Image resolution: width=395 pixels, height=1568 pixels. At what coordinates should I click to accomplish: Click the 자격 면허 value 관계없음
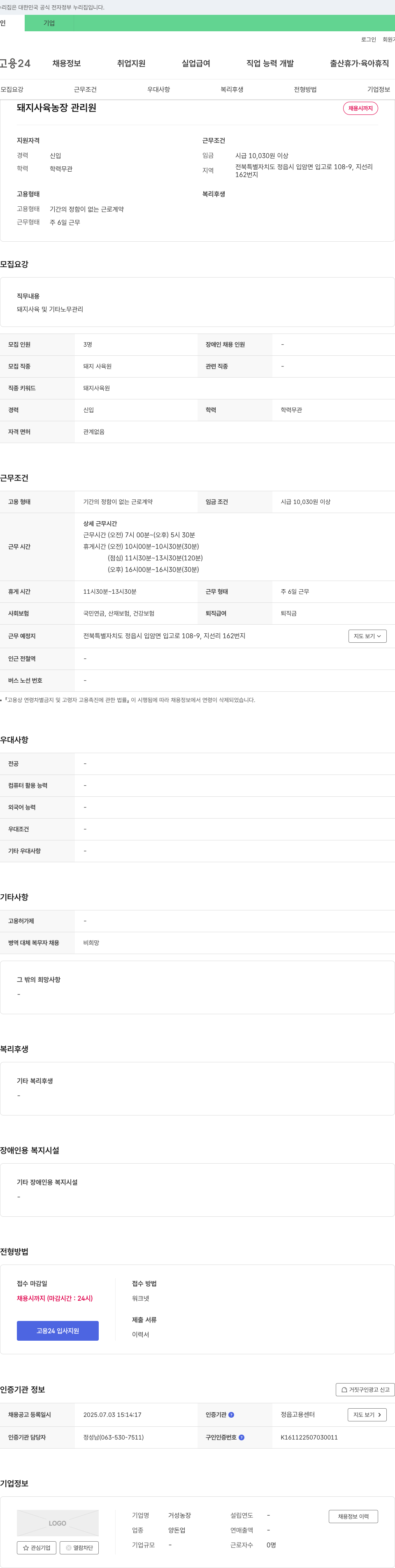tap(94, 432)
